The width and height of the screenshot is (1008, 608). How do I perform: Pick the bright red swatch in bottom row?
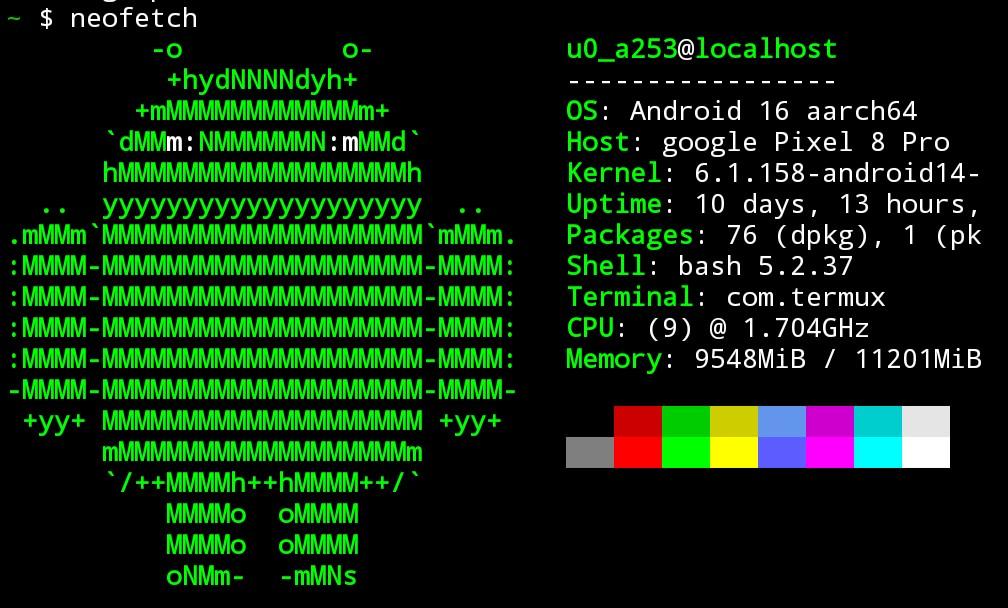tap(638, 452)
